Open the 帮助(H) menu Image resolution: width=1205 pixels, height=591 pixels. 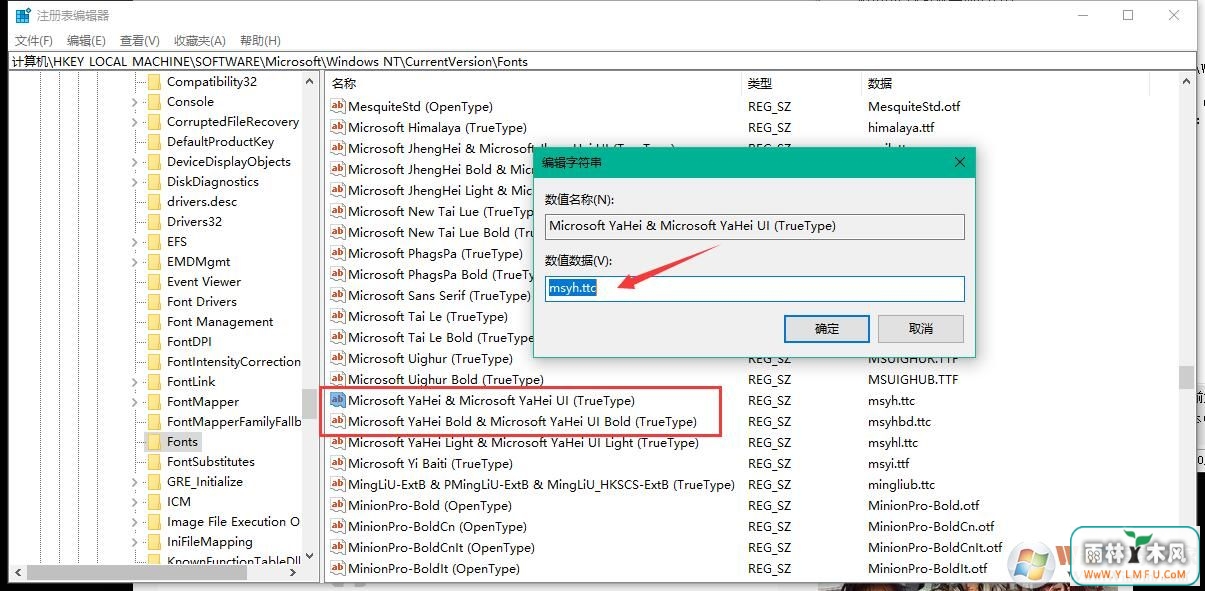260,41
